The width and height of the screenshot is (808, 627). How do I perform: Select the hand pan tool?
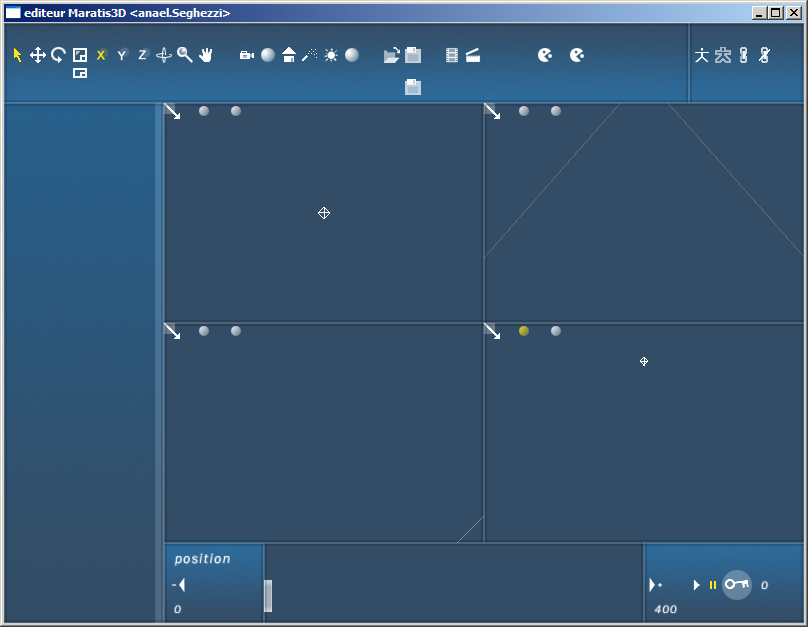206,55
